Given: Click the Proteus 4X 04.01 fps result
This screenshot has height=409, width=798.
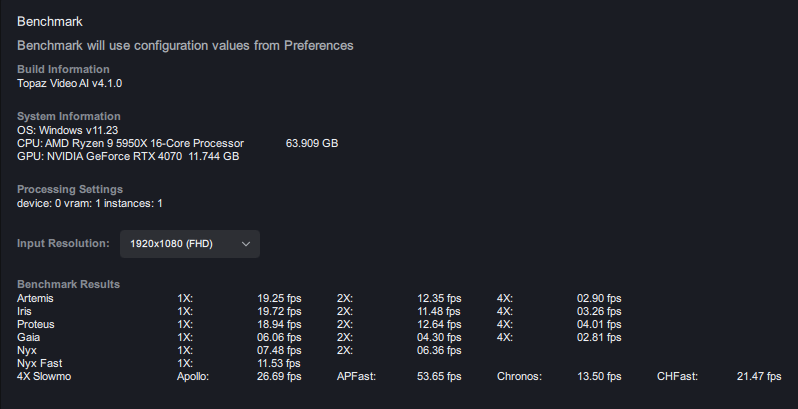Looking at the screenshot, I should [x=599, y=324].
